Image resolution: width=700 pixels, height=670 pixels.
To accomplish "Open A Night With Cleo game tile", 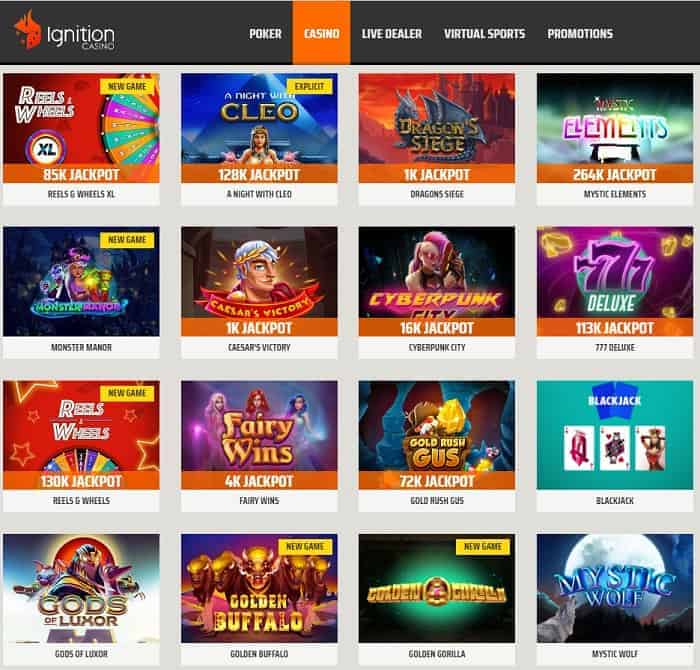I will pyautogui.click(x=259, y=128).
